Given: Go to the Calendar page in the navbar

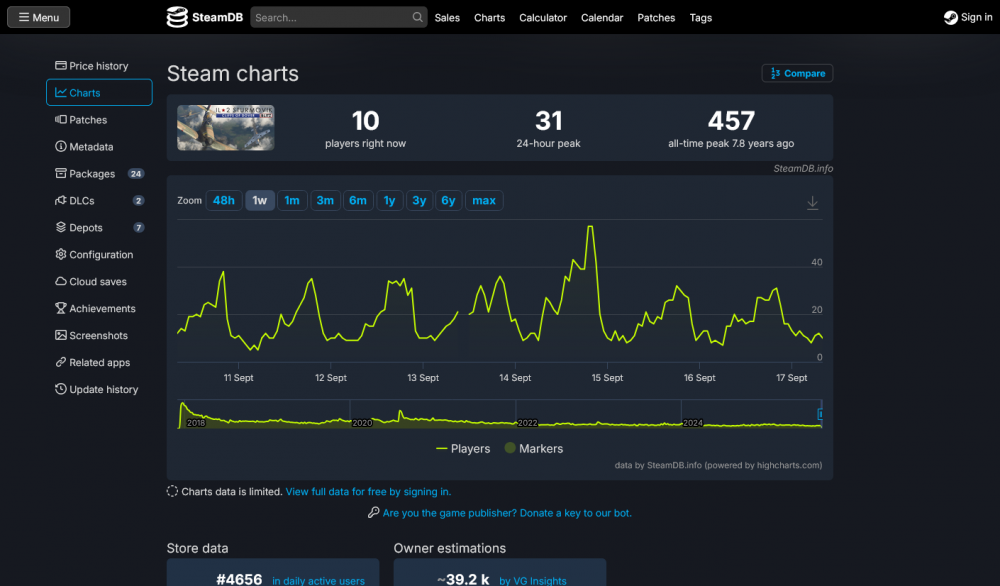Looking at the screenshot, I should [602, 17].
